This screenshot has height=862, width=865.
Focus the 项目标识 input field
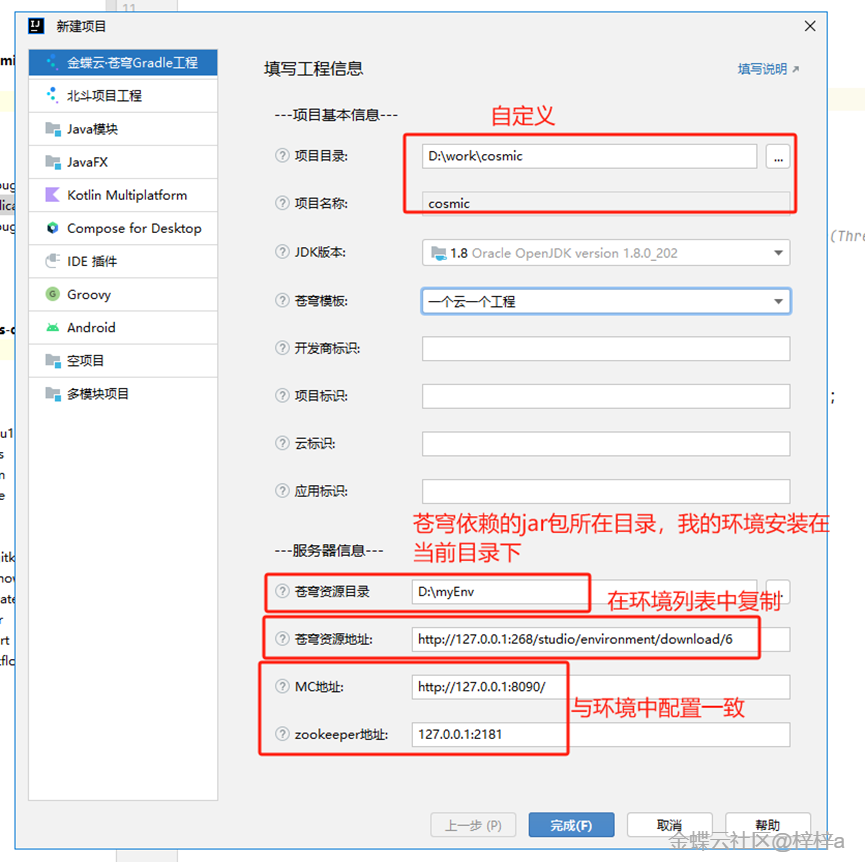click(x=606, y=396)
